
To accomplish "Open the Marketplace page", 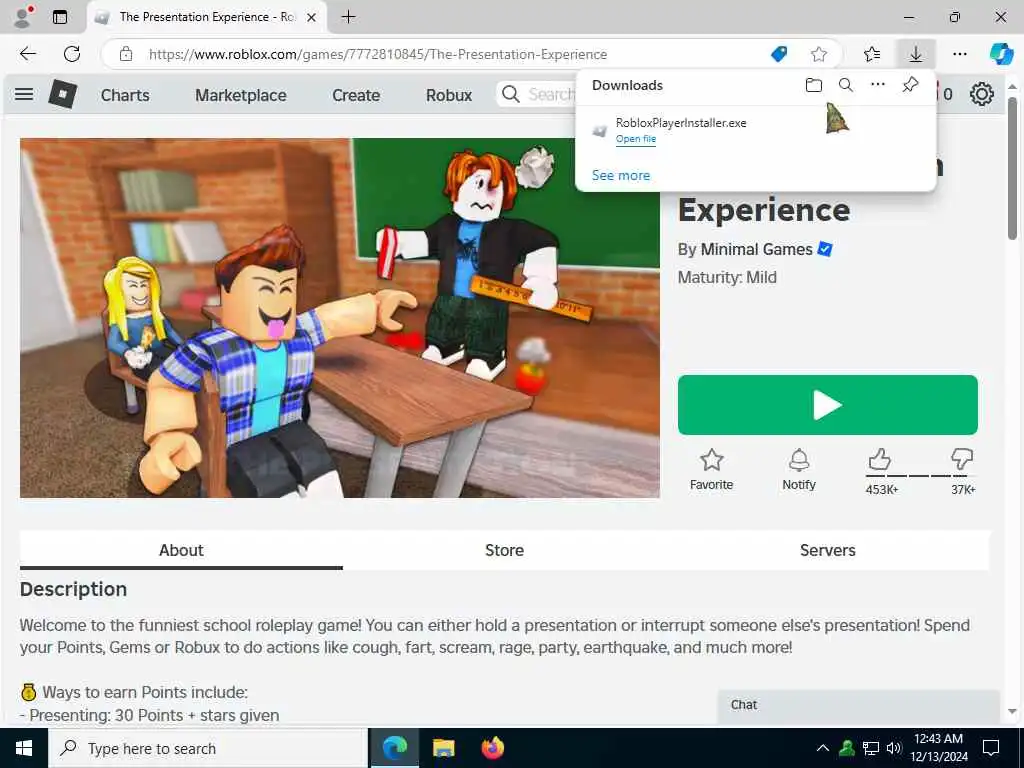I will (x=240, y=95).
